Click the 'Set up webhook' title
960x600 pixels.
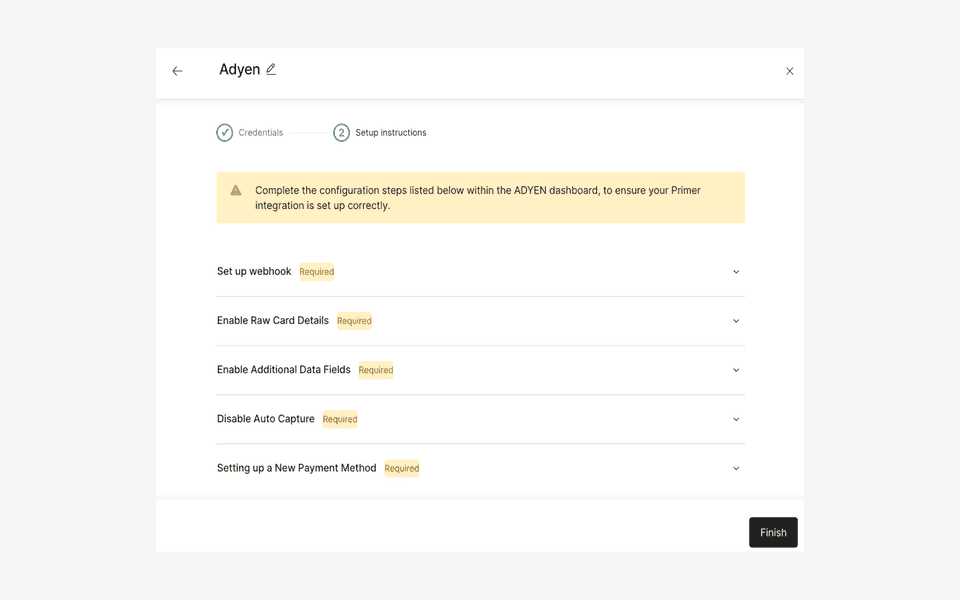[x=254, y=271]
